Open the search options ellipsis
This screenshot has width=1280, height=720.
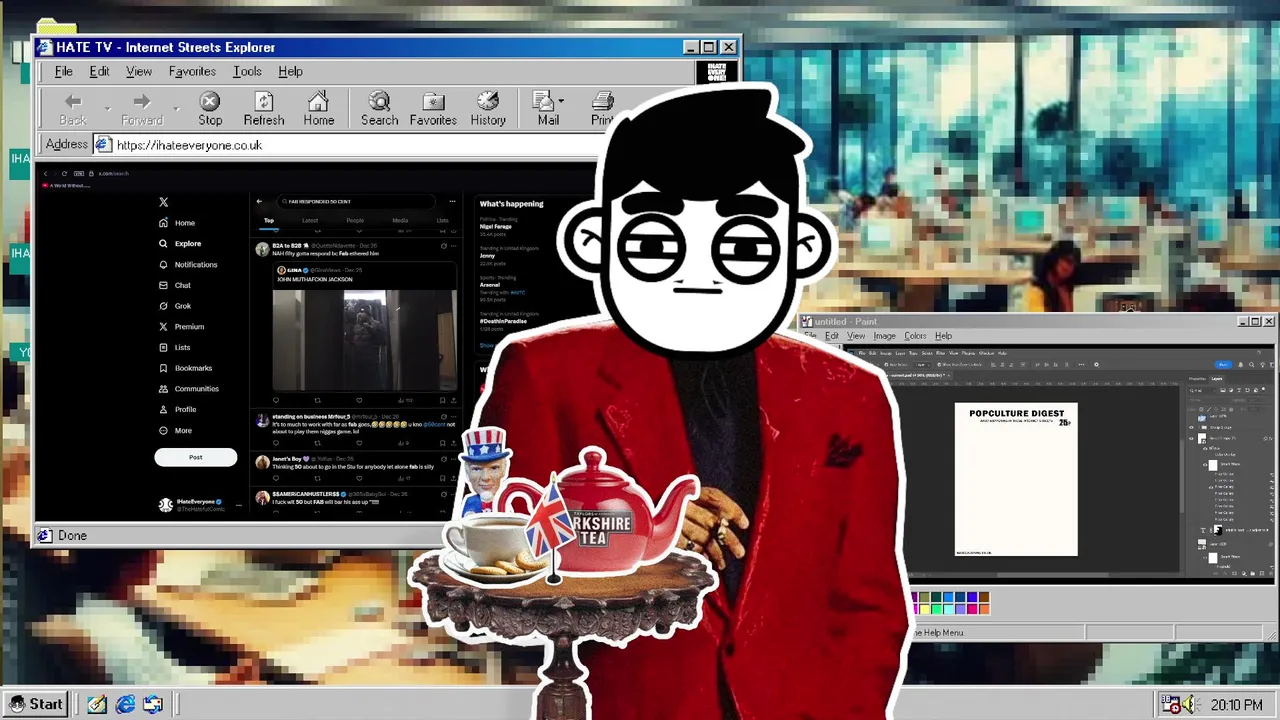click(452, 202)
